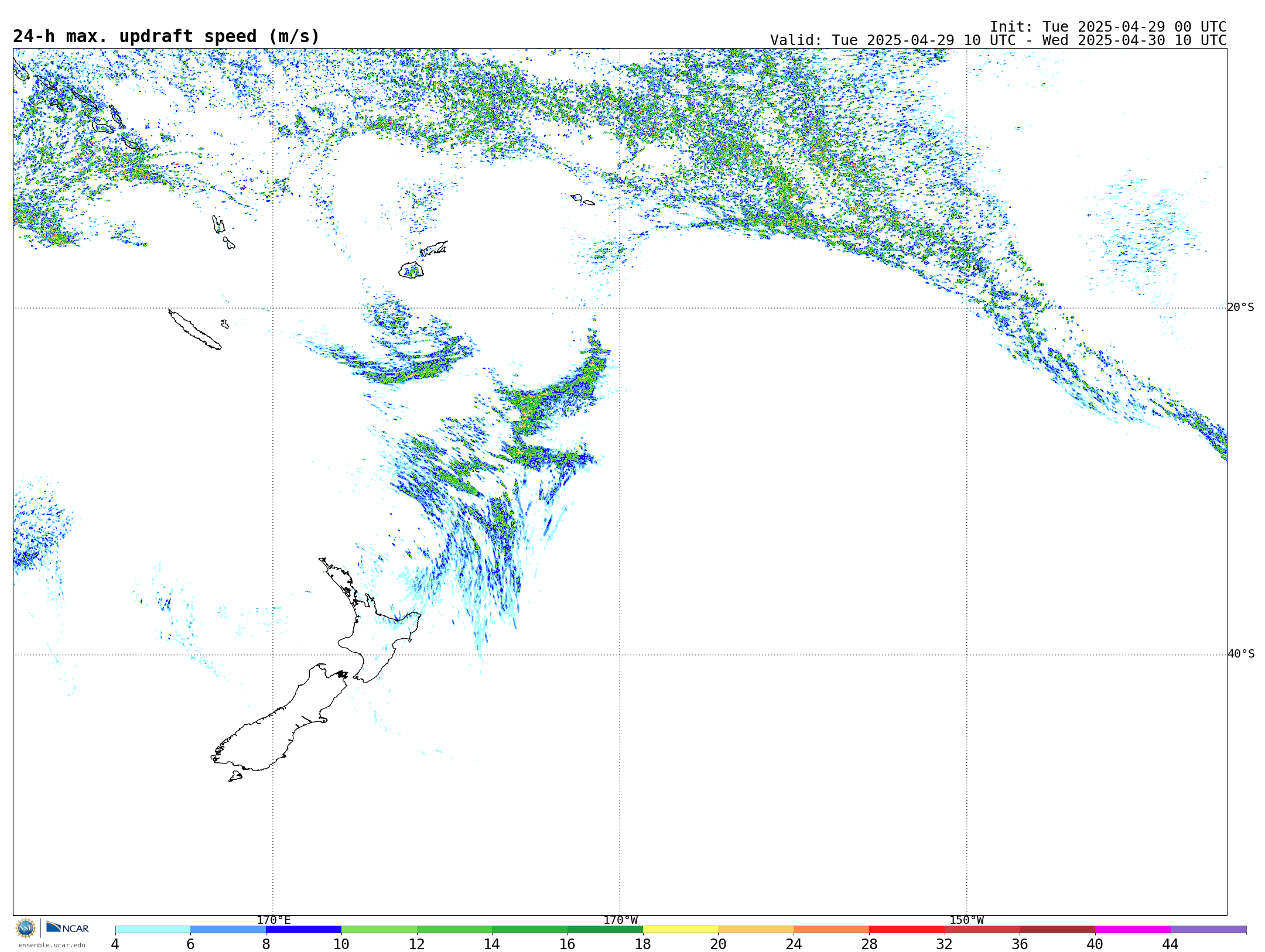Screen dimensions: 1265x952
Task: Select the light blue 6–8 colorbar swatch
Action: pos(228,929)
